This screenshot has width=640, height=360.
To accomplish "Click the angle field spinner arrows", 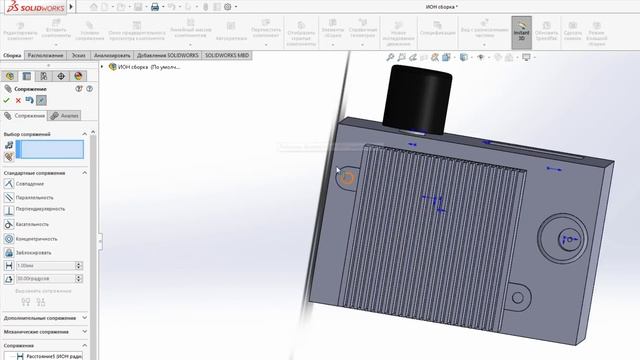I will pyautogui.click(x=79, y=279).
